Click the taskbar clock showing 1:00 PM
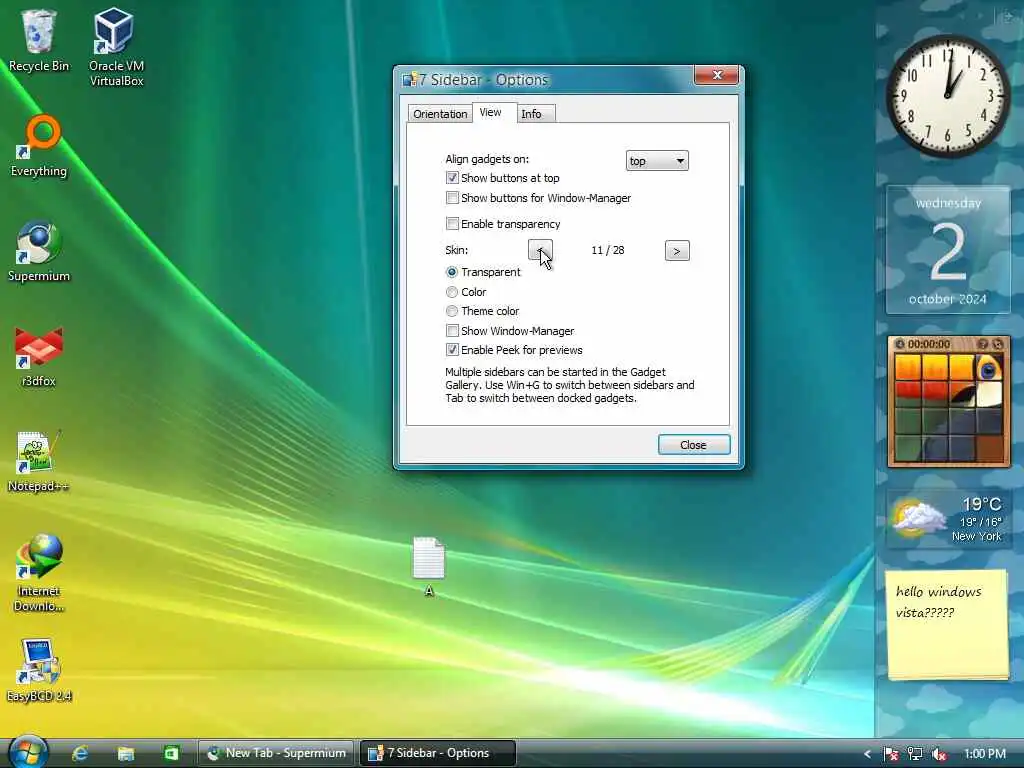This screenshot has height=768, width=1024. pos(985,754)
